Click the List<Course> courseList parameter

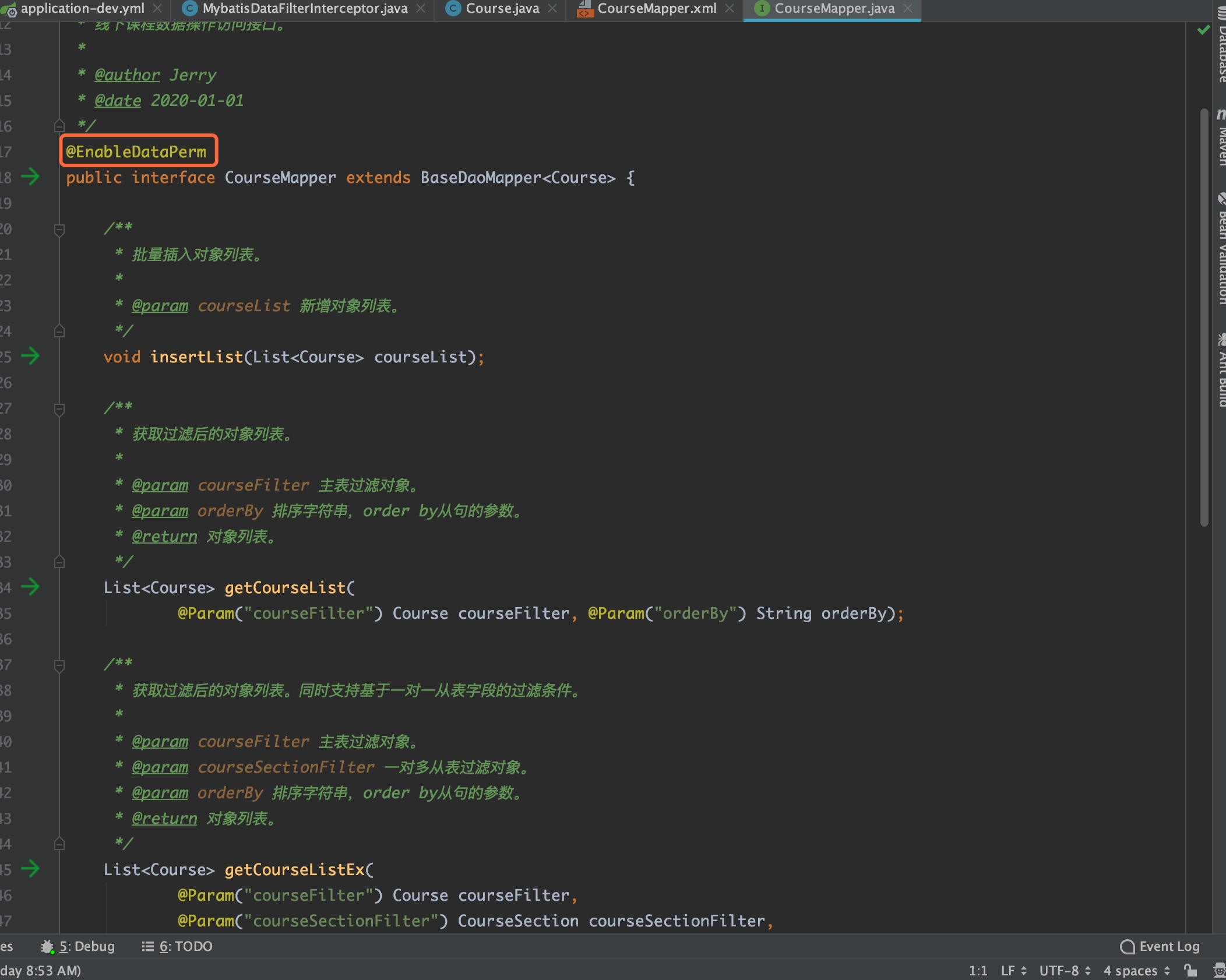pos(360,357)
